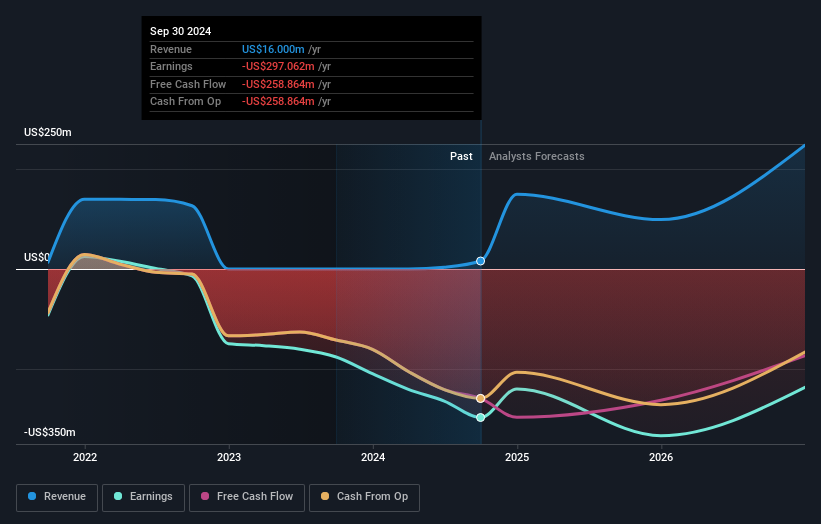Click the blue Revenue data point marker
The height and width of the screenshot is (524, 821).
coord(480,261)
